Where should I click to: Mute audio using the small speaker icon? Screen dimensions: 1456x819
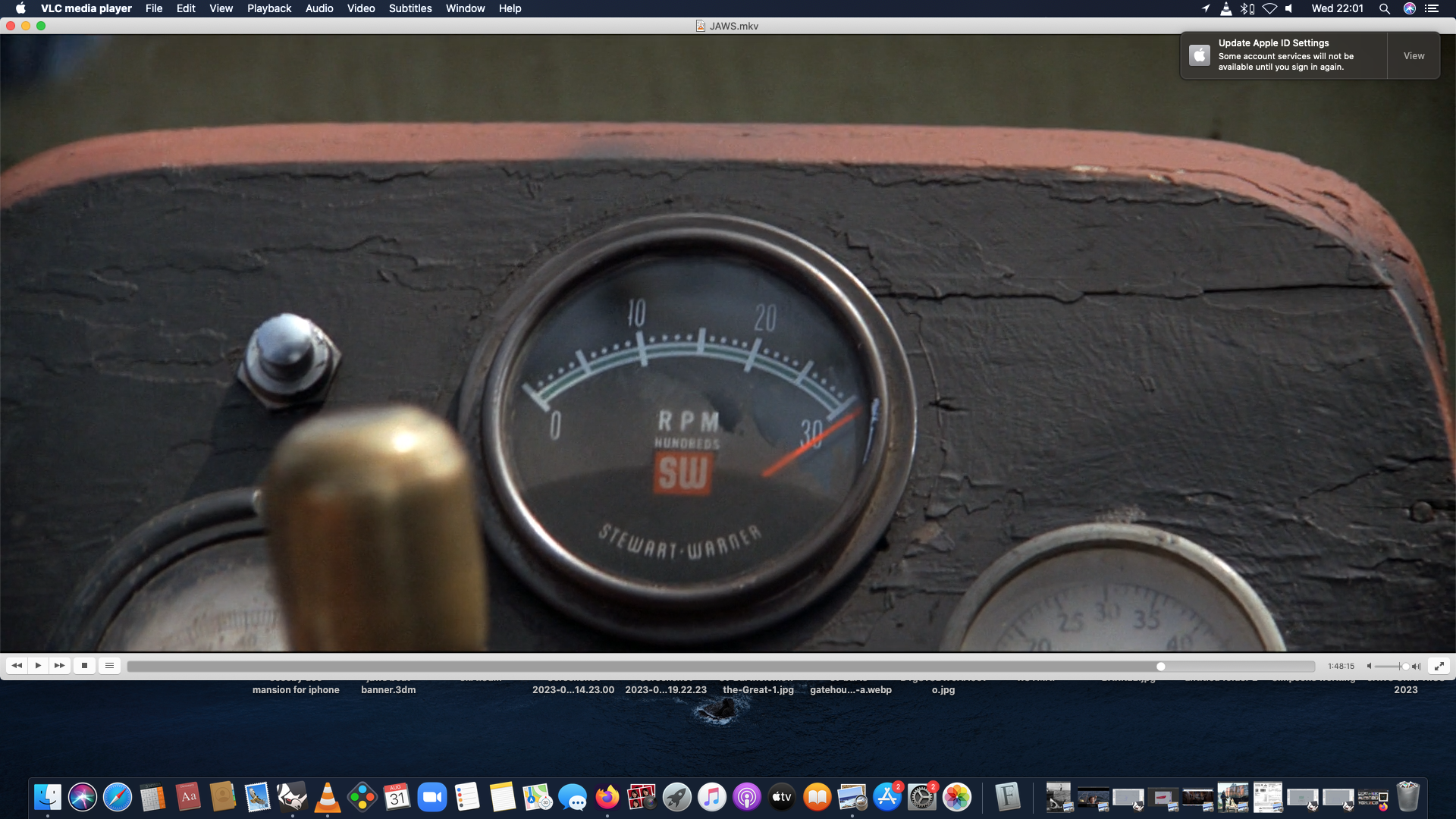click(1370, 667)
